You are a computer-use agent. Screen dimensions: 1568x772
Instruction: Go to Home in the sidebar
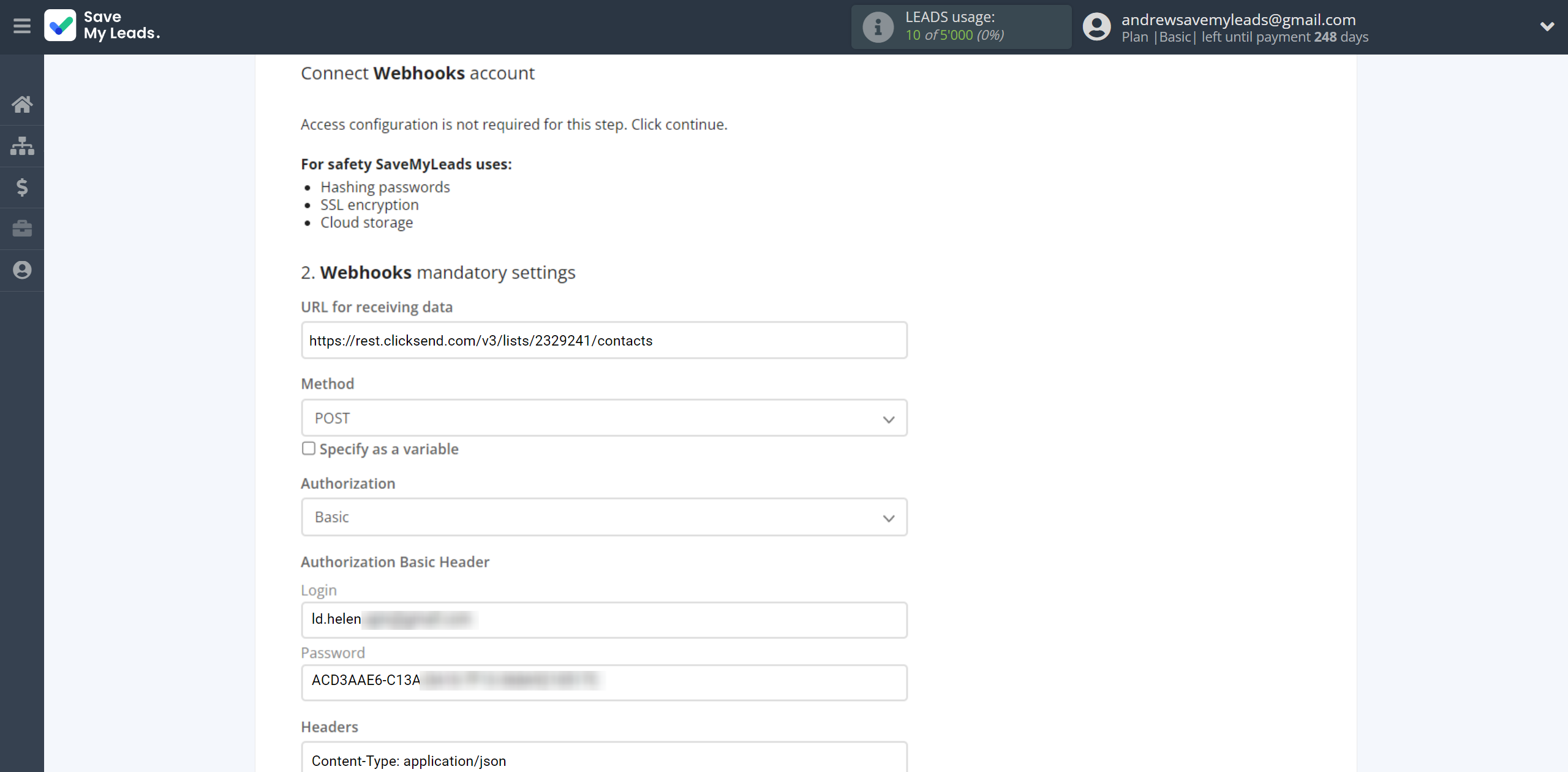pyautogui.click(x=22, y=104)
